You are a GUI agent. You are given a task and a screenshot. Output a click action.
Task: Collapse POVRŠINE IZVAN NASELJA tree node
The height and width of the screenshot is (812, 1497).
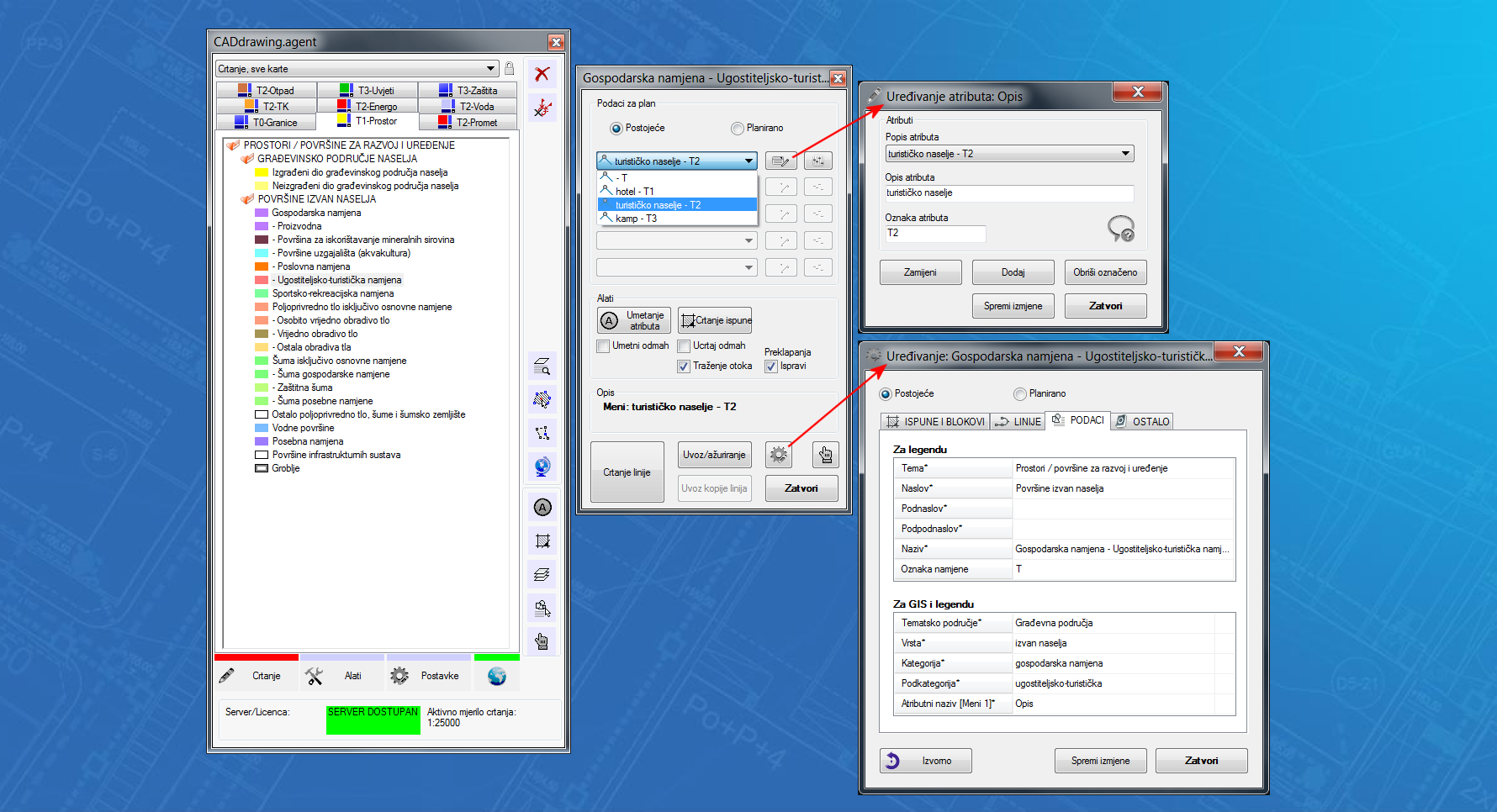coord(247,199)
